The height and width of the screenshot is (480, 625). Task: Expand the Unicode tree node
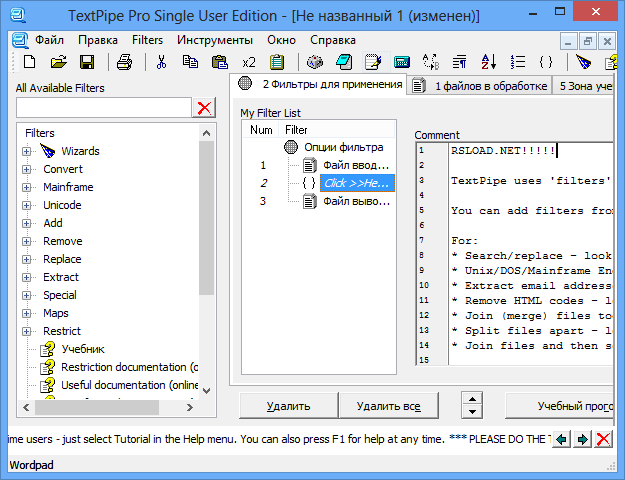27,205
